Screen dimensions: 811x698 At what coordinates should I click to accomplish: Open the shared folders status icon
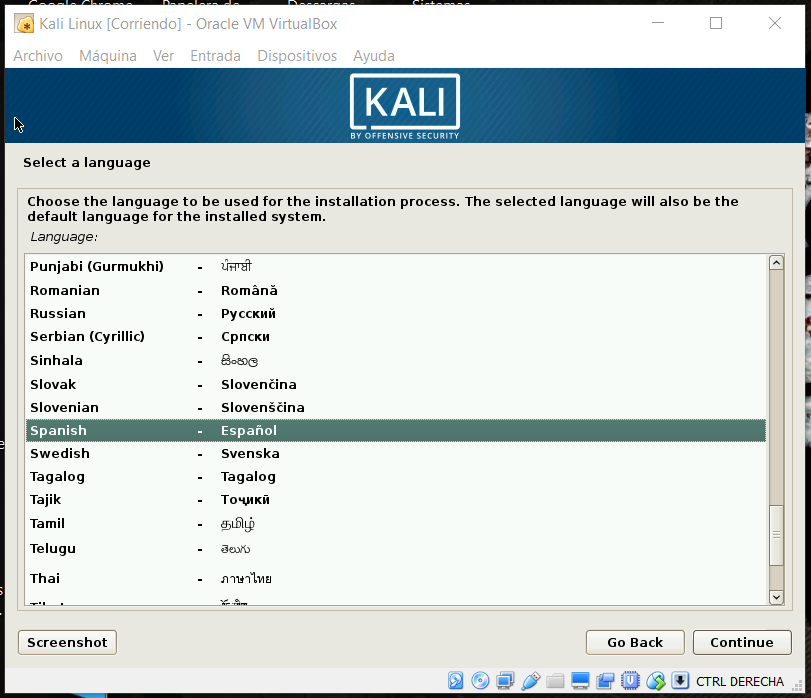click(556, 681)
